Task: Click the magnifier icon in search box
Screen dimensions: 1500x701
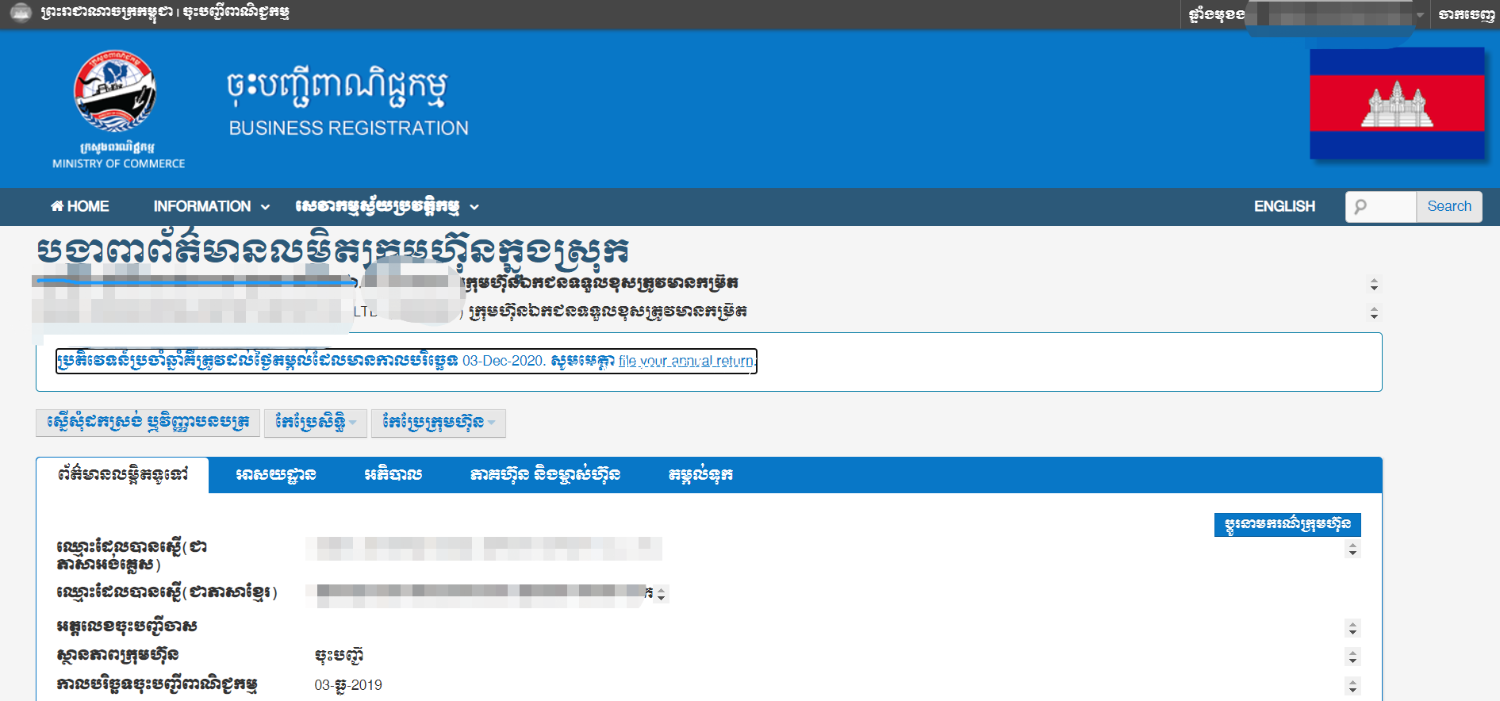Action: coord(1360,207)
